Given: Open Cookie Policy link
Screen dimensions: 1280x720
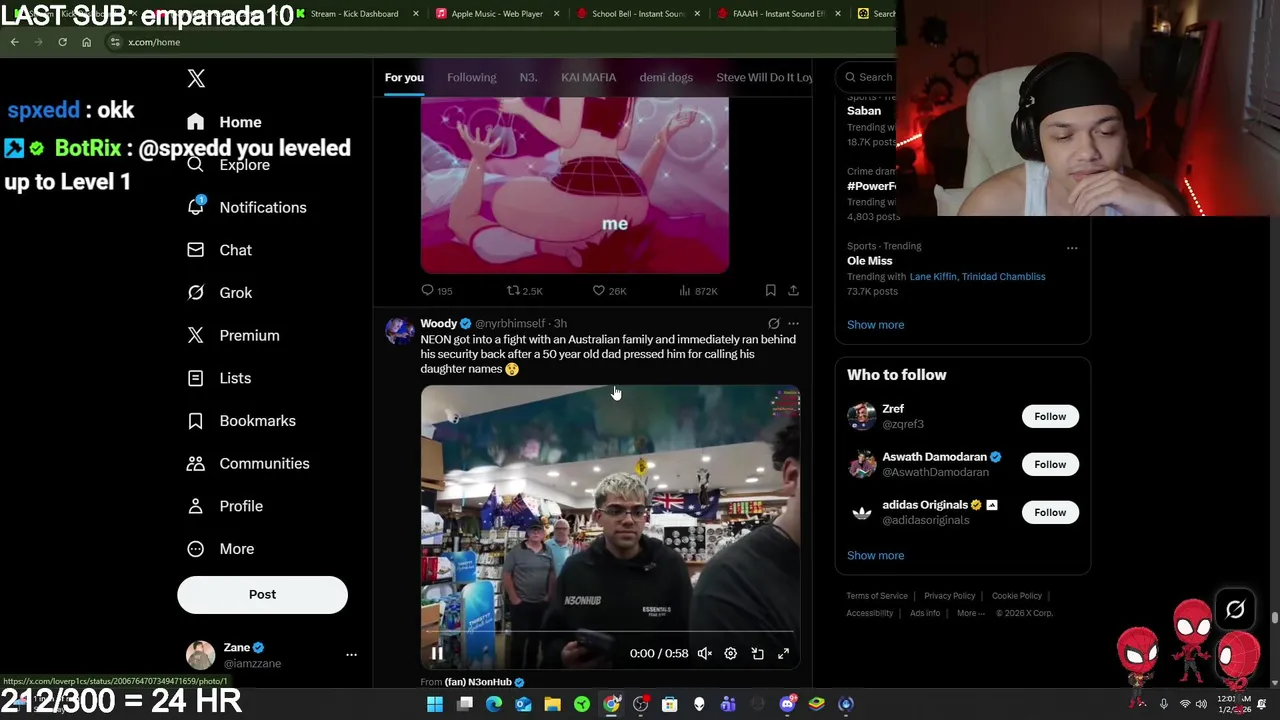Looking at the screenshot, I should pos(1016,596).
